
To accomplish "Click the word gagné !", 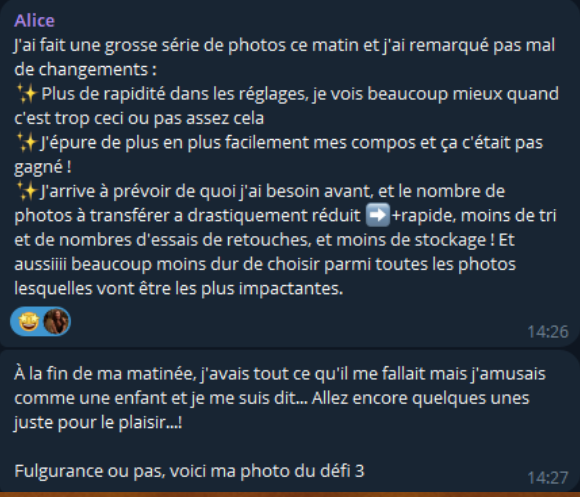I will [43, 167].
